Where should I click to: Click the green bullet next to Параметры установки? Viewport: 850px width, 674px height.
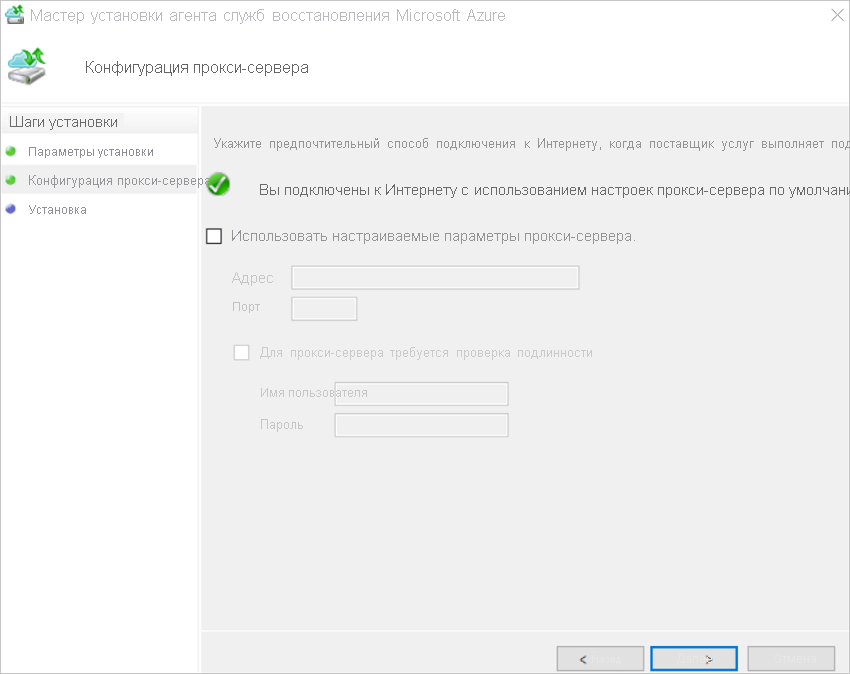(10, 151)
